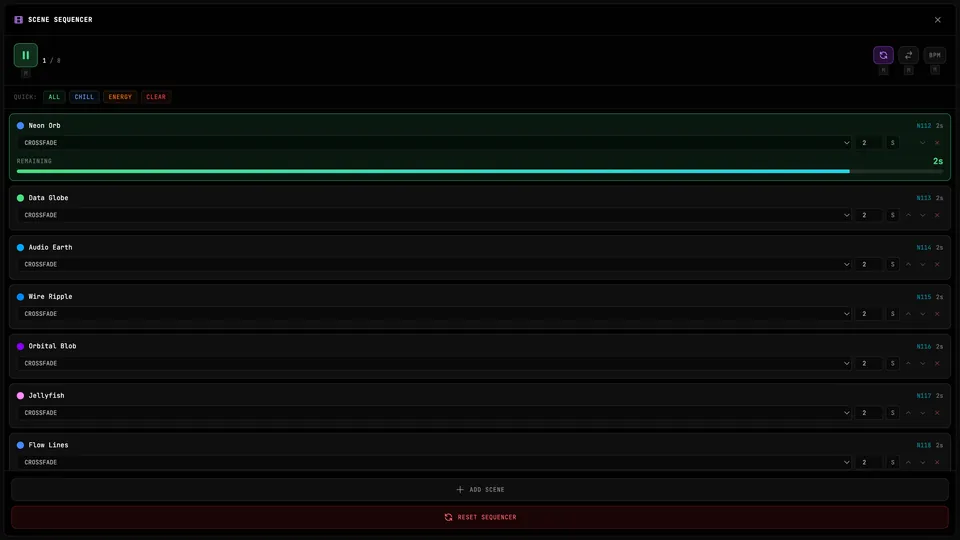The width and height of the screenshot is (960, 540).
Task: Toggle seconds unit for Jellyfish
Action: click(893, 413)
